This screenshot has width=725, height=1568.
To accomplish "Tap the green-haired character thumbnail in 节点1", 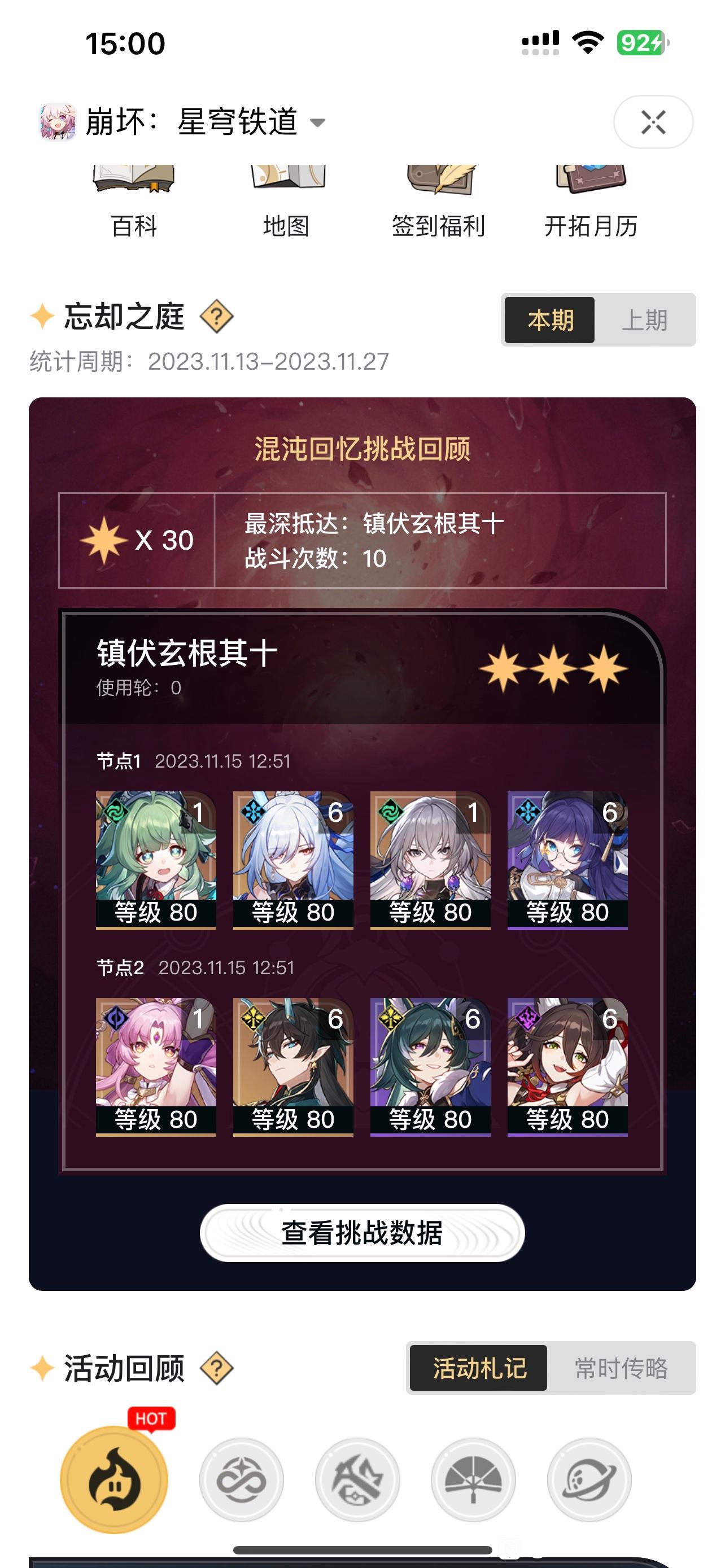I will coord(156,860).
